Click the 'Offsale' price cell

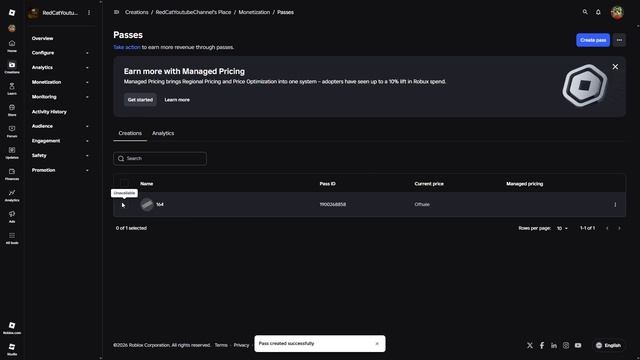[x=422, y=204]
